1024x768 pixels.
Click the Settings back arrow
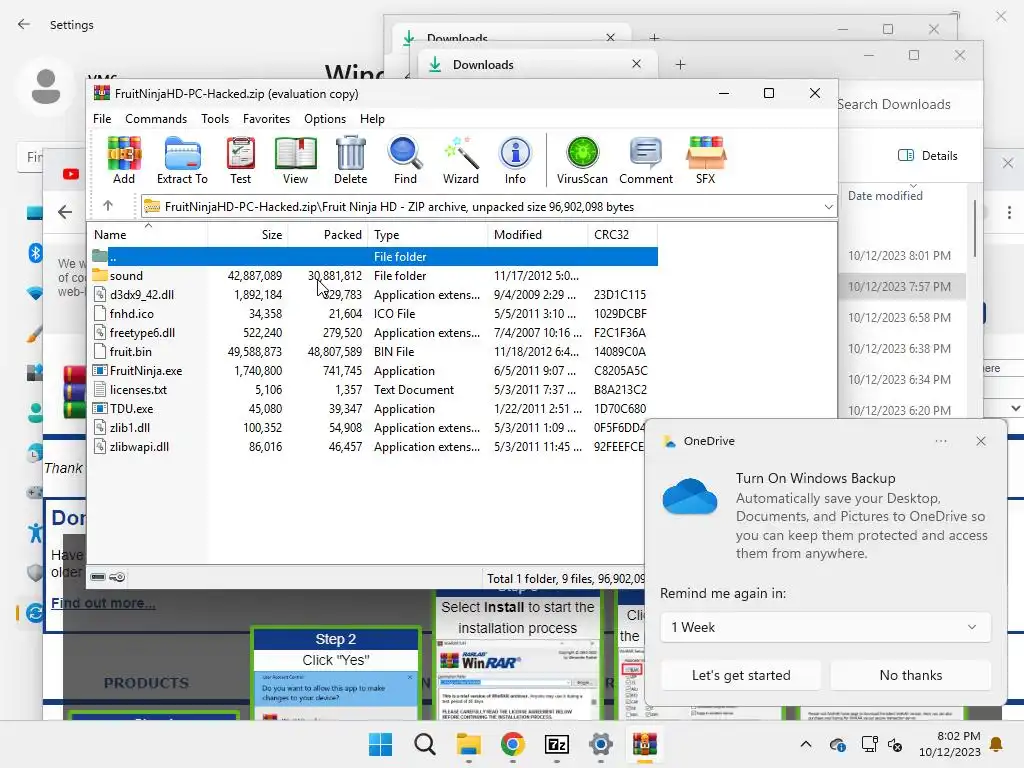click(24, 25)
